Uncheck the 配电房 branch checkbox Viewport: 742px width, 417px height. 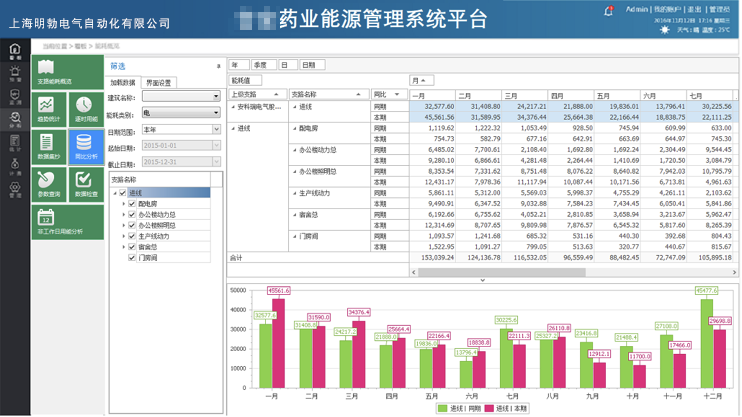(x=132, y=204)
